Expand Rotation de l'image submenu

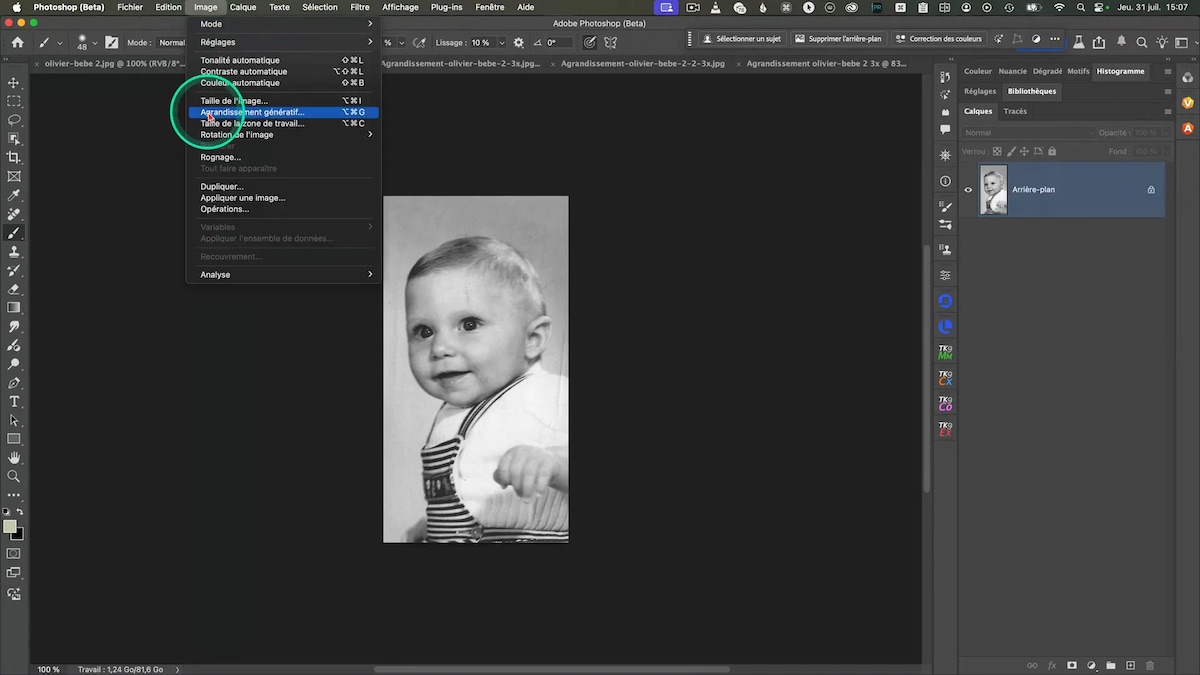tap(284, 135)
